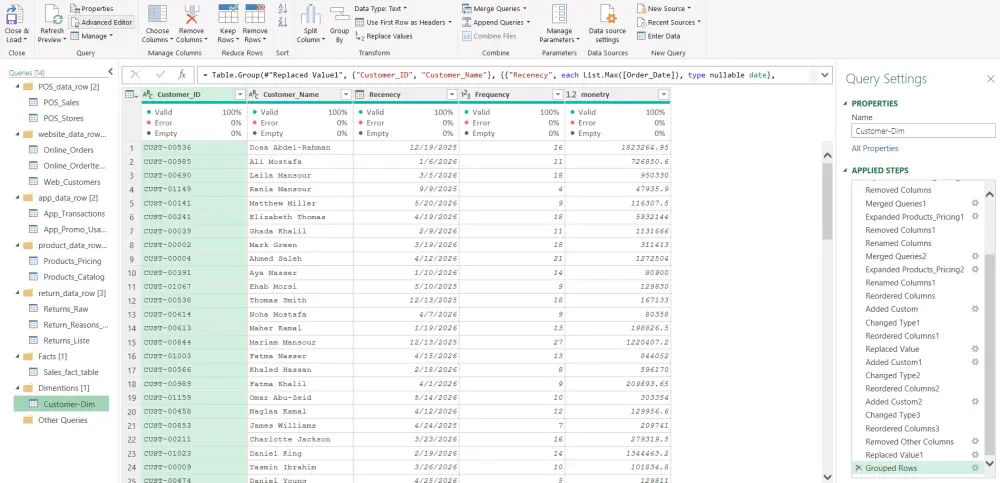Click the Split Column icon
The height and width of the screenshot is (483, 1000).
311,14
